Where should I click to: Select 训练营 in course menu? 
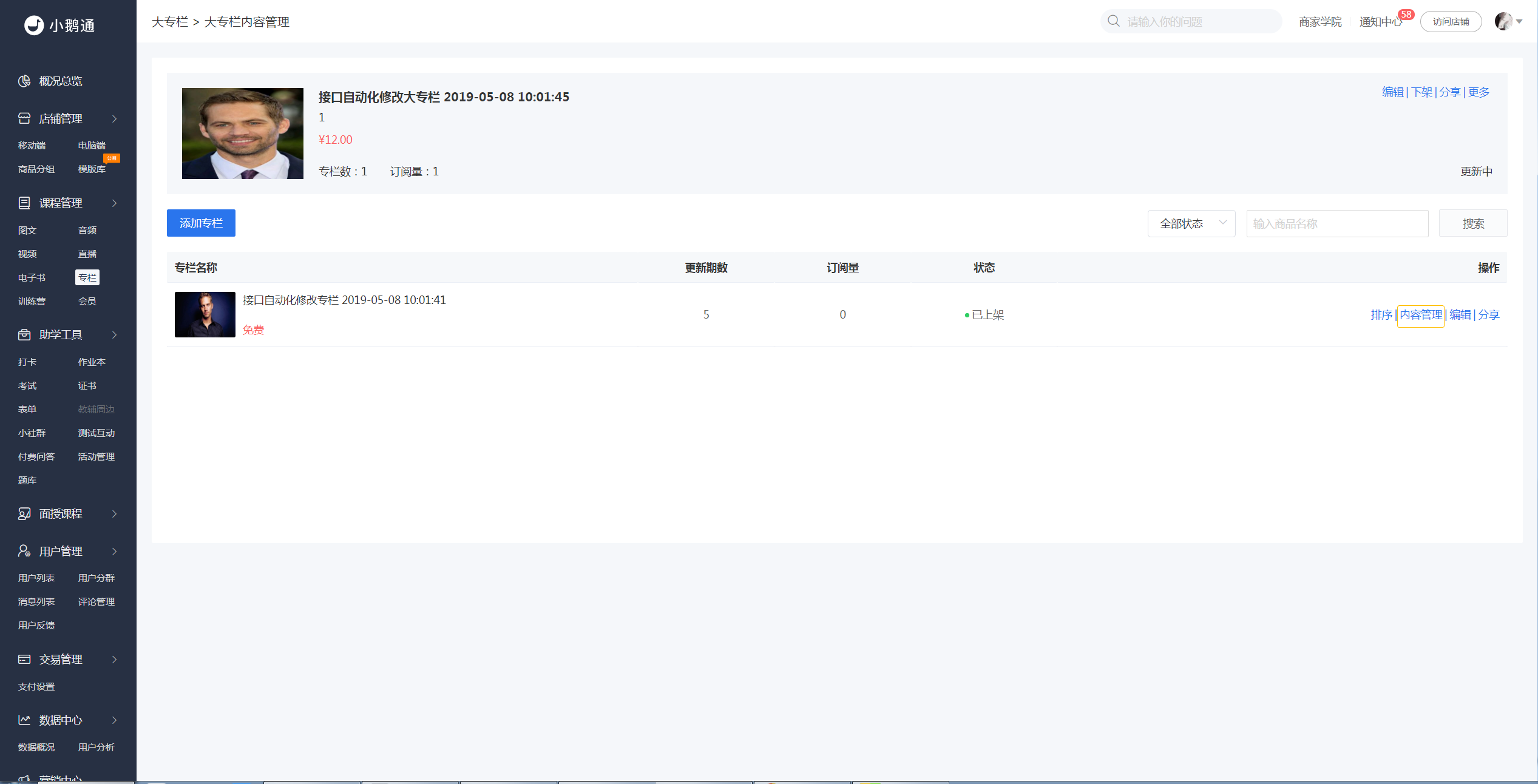click(x=32, y=302)
